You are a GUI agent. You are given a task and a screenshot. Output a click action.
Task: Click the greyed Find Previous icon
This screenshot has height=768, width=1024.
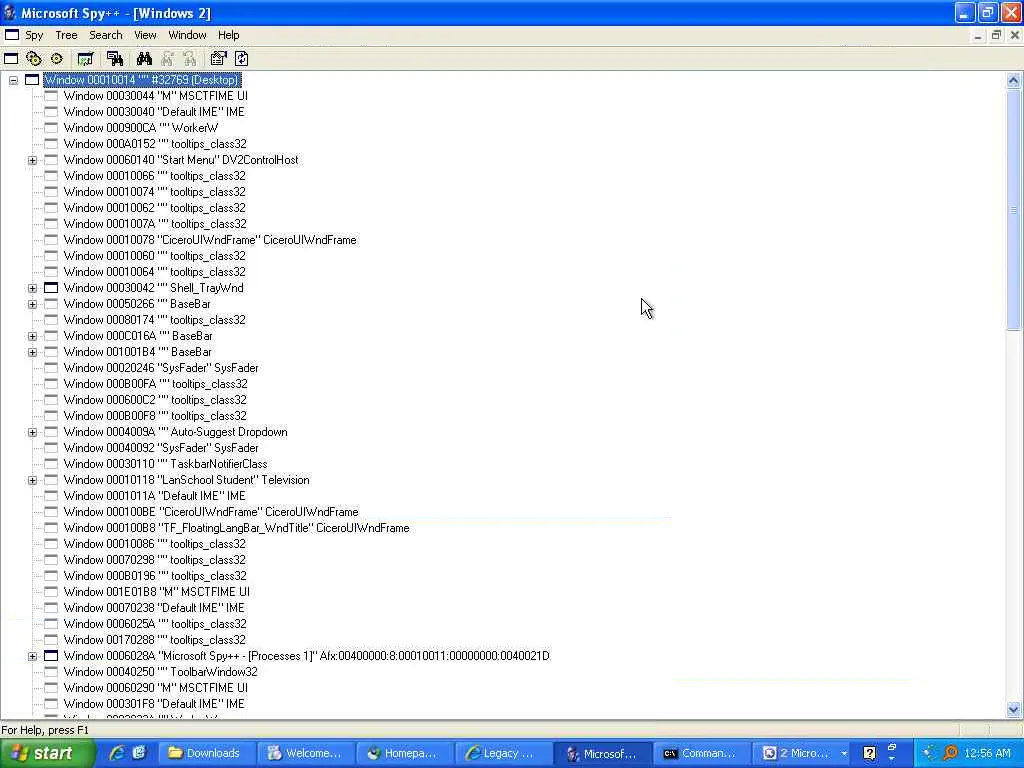(189, 59)
